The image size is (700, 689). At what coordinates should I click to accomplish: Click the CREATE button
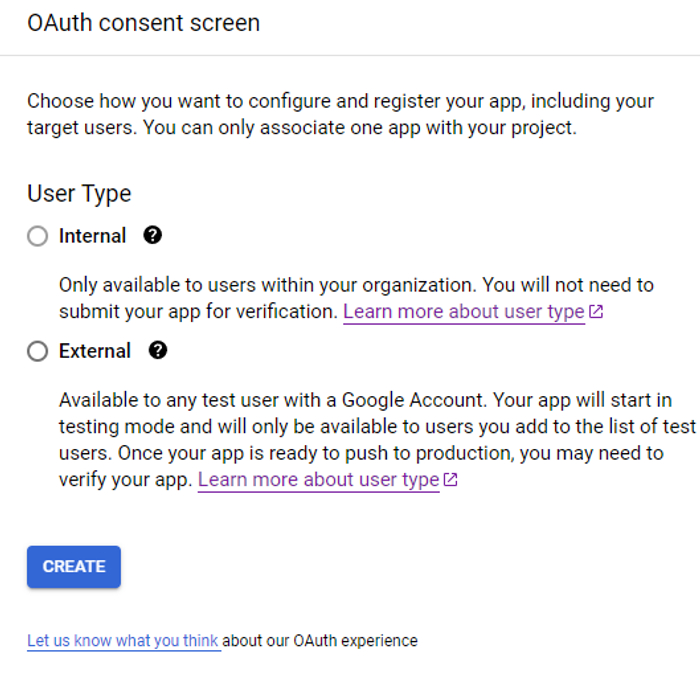tap(74, 566)
